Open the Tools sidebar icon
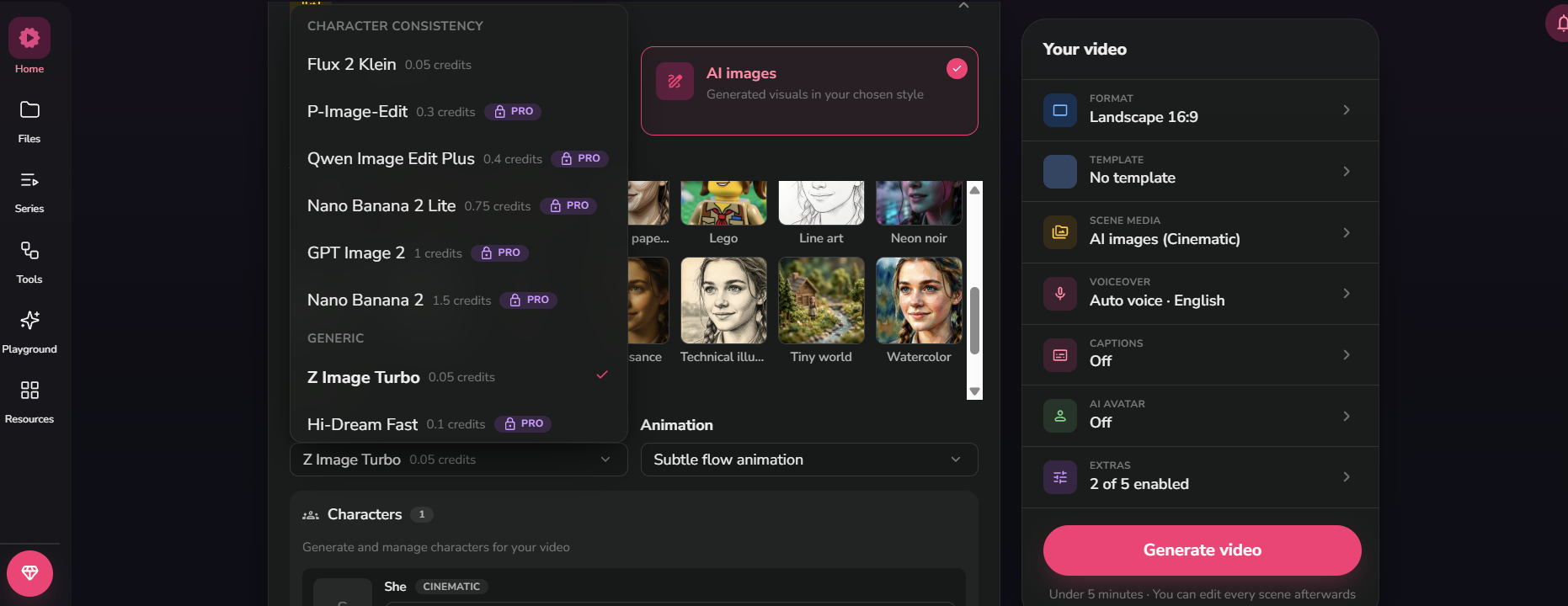This screenshot has height=606, width=1568. pos(29,250)
